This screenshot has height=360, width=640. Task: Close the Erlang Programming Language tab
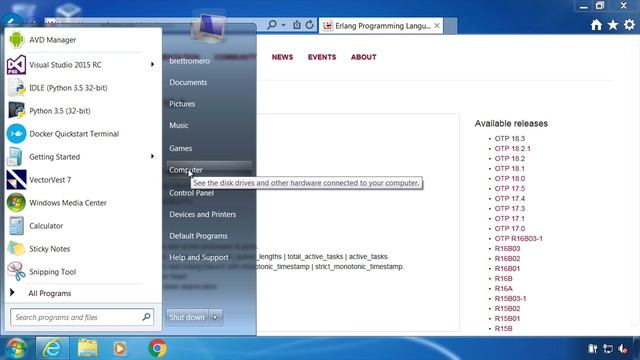pos(437,26)
